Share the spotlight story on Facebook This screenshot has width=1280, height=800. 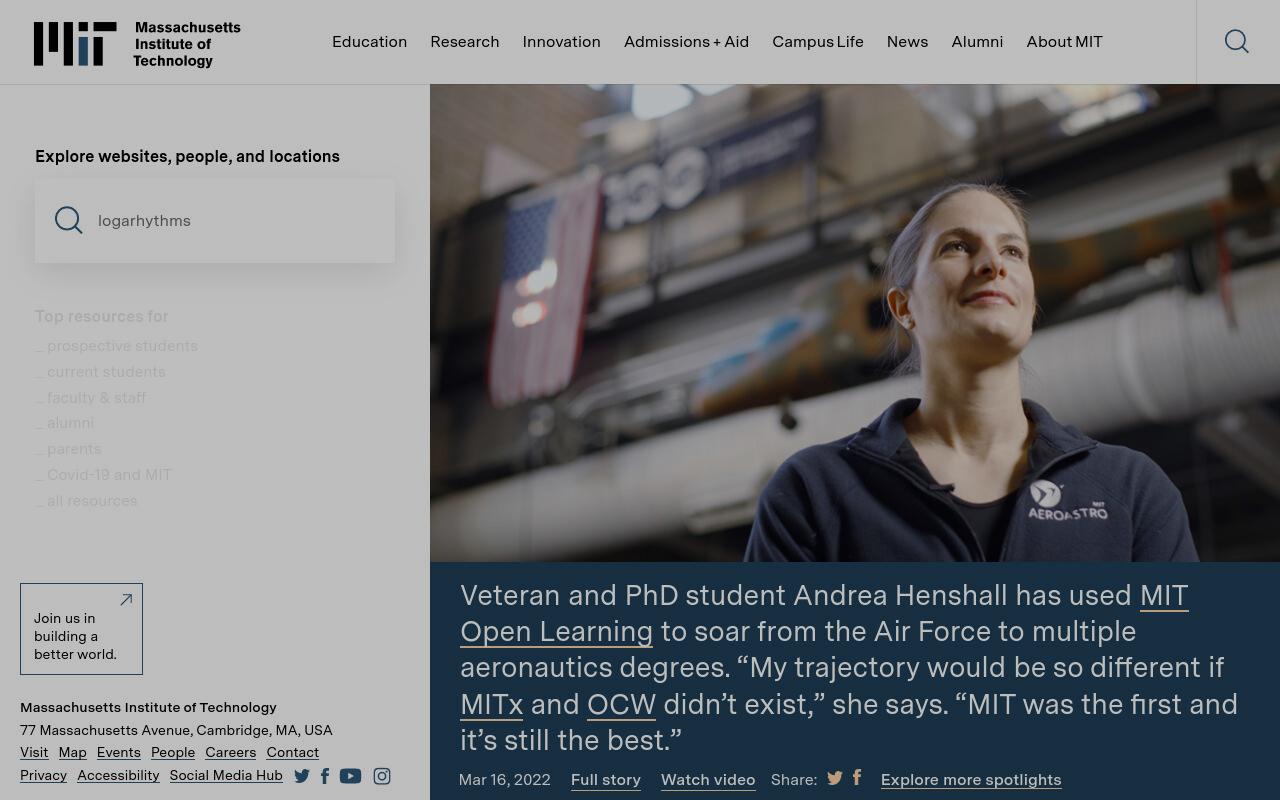tap(857, 777)
